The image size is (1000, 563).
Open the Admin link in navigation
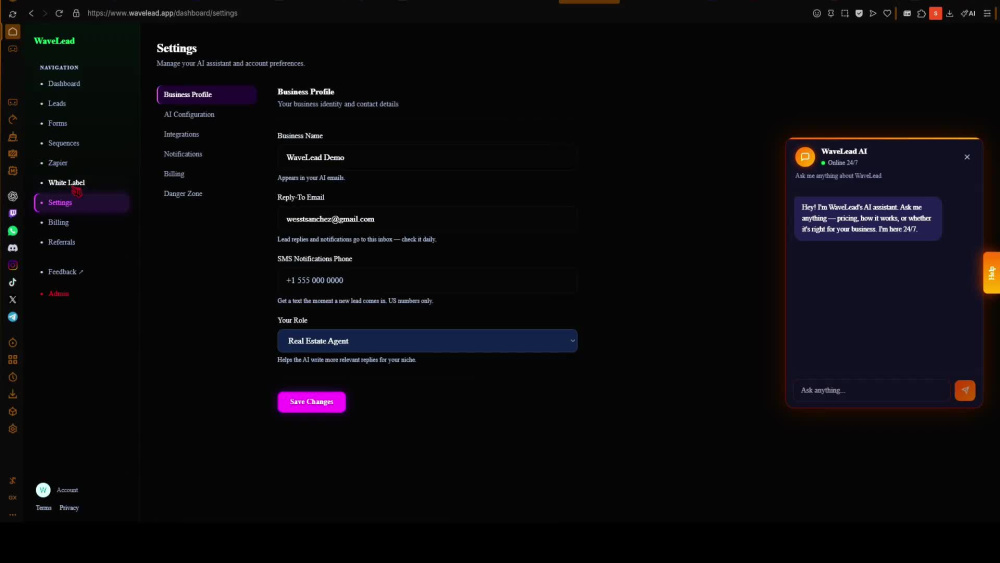pyautogui.click(x=58, y=294)
